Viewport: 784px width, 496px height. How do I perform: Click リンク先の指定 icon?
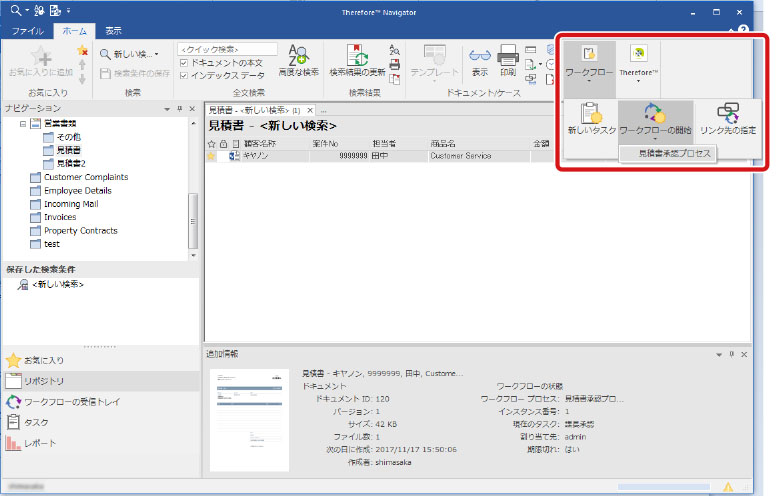coord(727,120)
